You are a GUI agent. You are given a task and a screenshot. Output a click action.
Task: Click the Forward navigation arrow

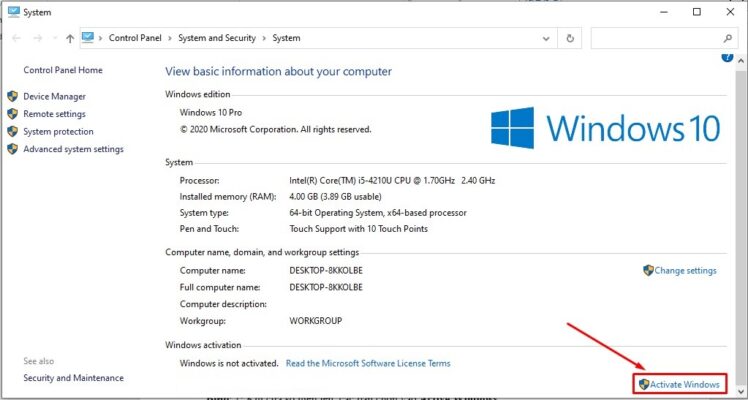click(38, 38)
